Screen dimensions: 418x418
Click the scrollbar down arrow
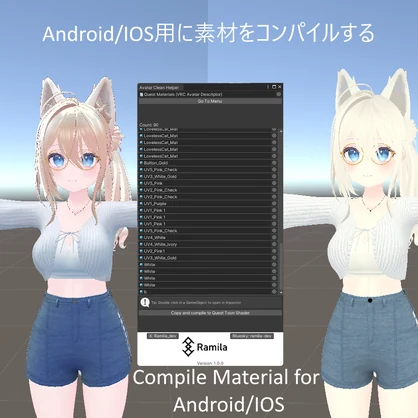pyautogui.click(x=281, y=292)
